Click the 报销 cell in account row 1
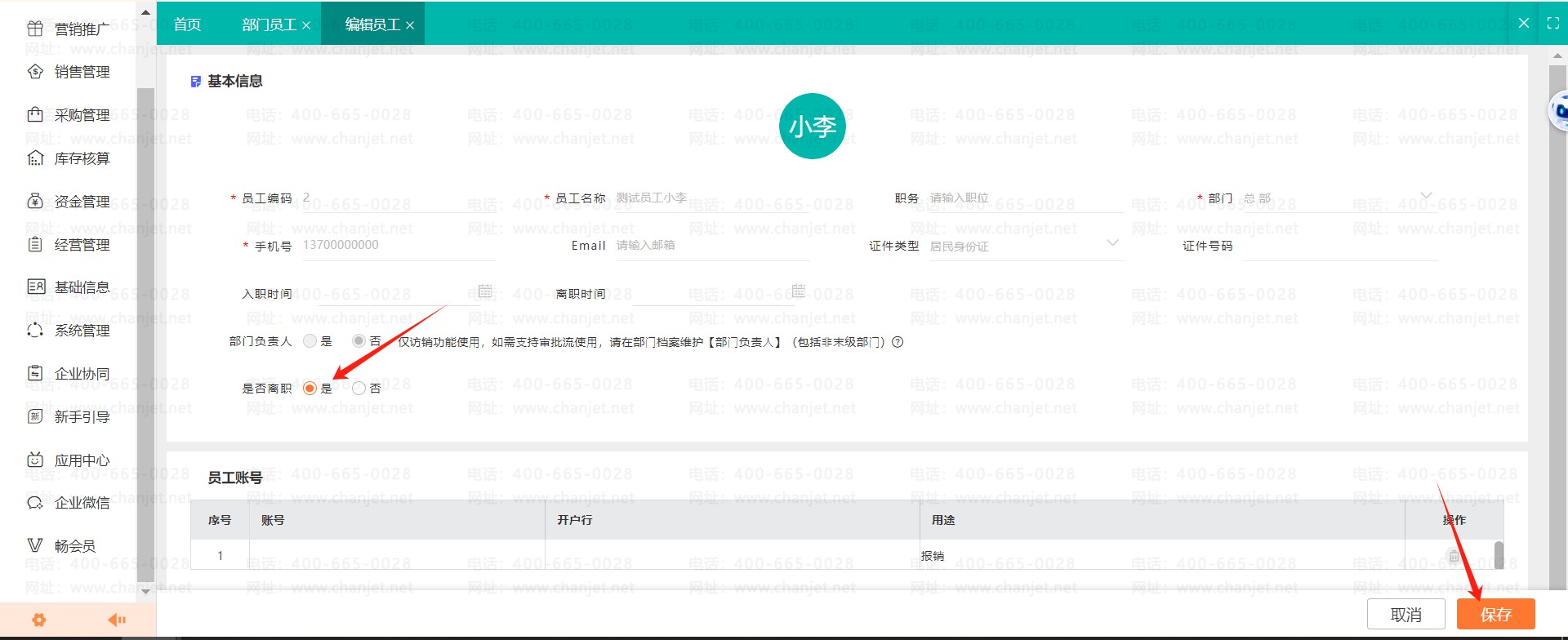 click(1162, 556)
